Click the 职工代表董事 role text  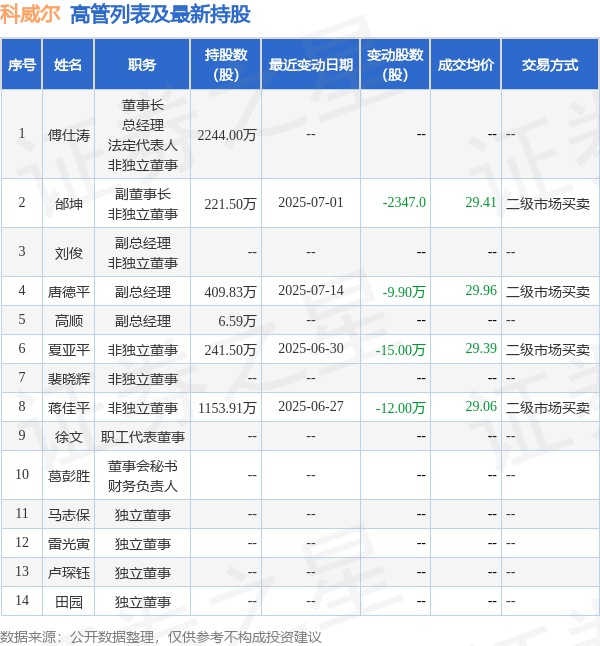click(143, 437)
